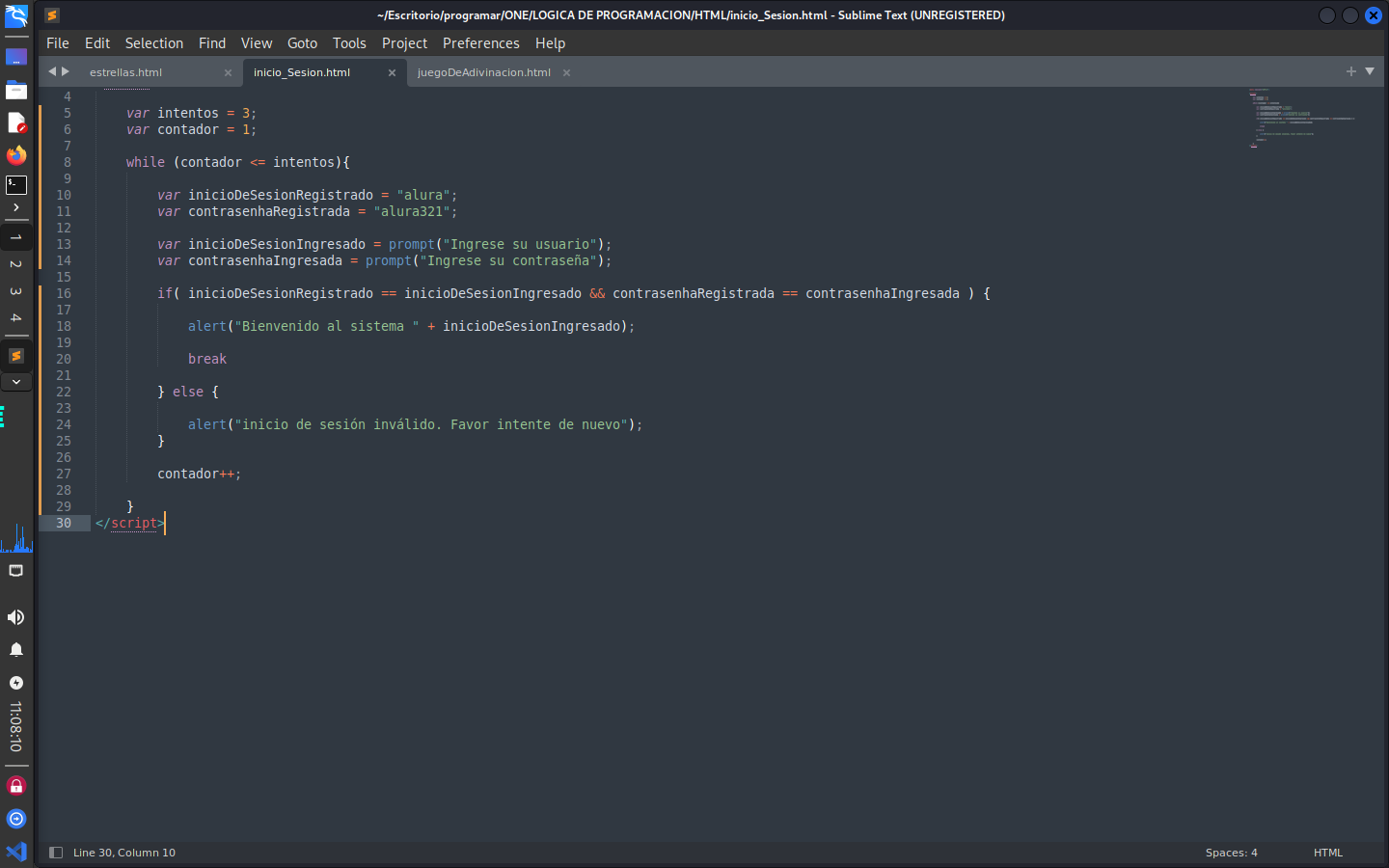The width and height of the screenshot is (1389, 868).
Task: Select the inicio_Sesion.html tab
Action: [x=302, y=72]
